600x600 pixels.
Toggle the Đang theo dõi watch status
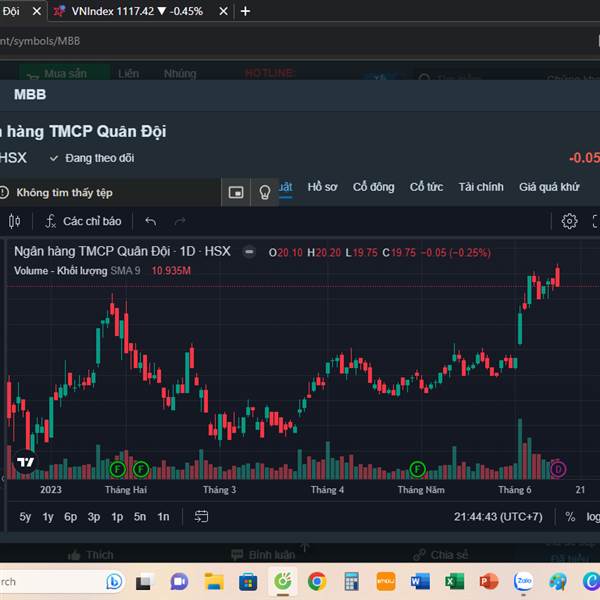coord(92,158)
